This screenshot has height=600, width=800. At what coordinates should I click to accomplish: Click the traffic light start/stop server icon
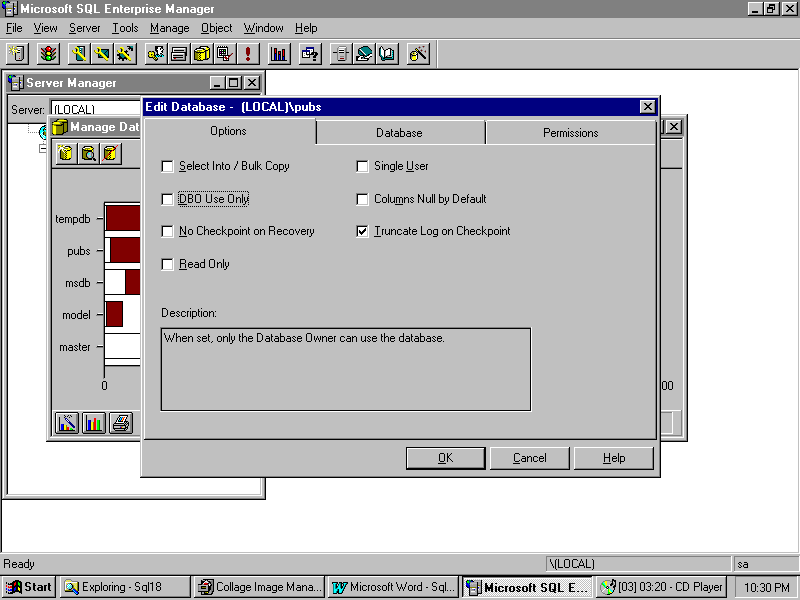(x=48, y=54)
